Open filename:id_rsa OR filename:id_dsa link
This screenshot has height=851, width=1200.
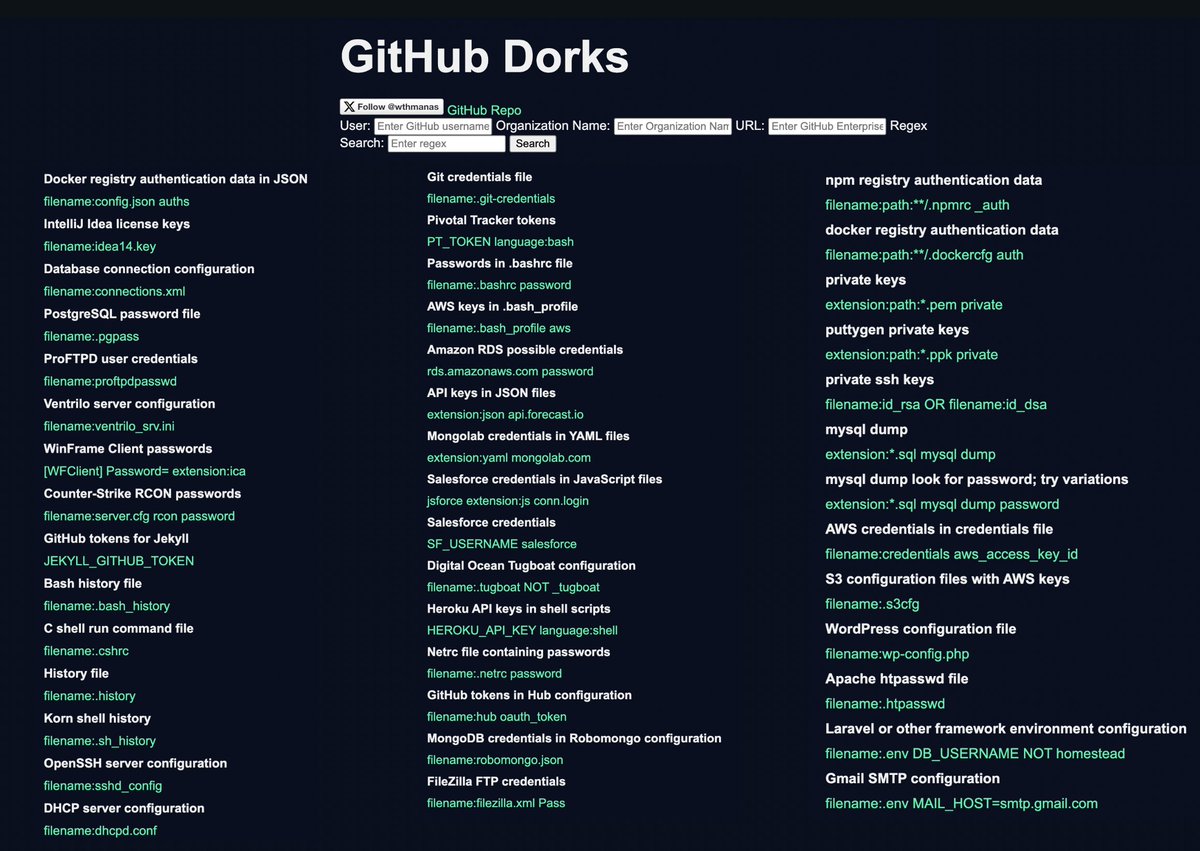[x=936, y=405]
